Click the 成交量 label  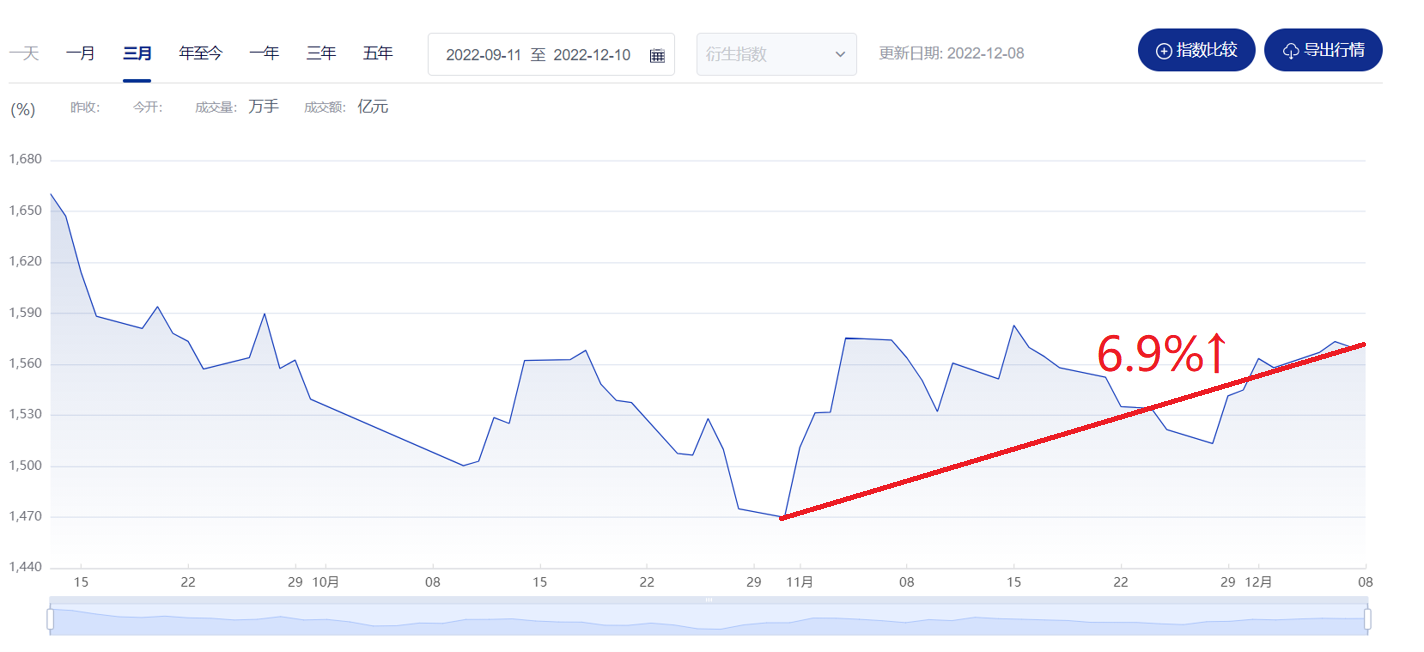[216, 107]
